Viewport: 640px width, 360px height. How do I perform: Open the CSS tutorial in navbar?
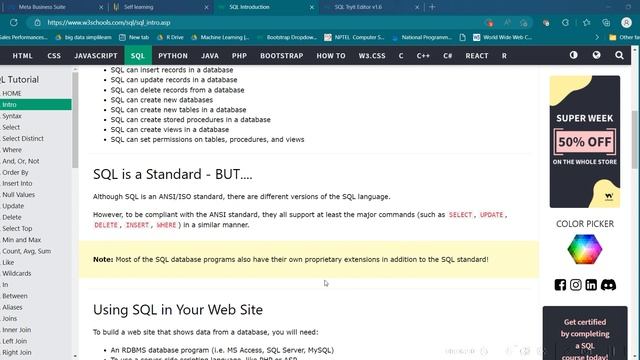point(54,56)
